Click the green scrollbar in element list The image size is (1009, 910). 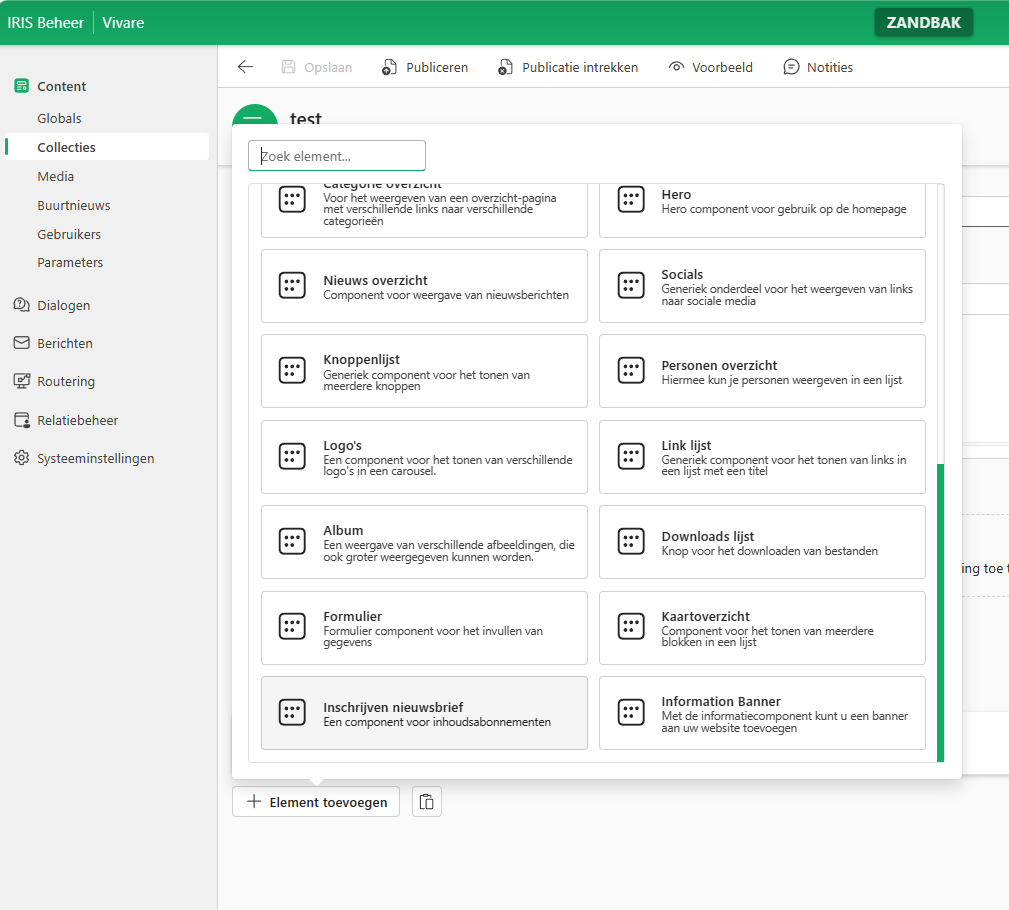pyautogui.click(x=940, y=612)
